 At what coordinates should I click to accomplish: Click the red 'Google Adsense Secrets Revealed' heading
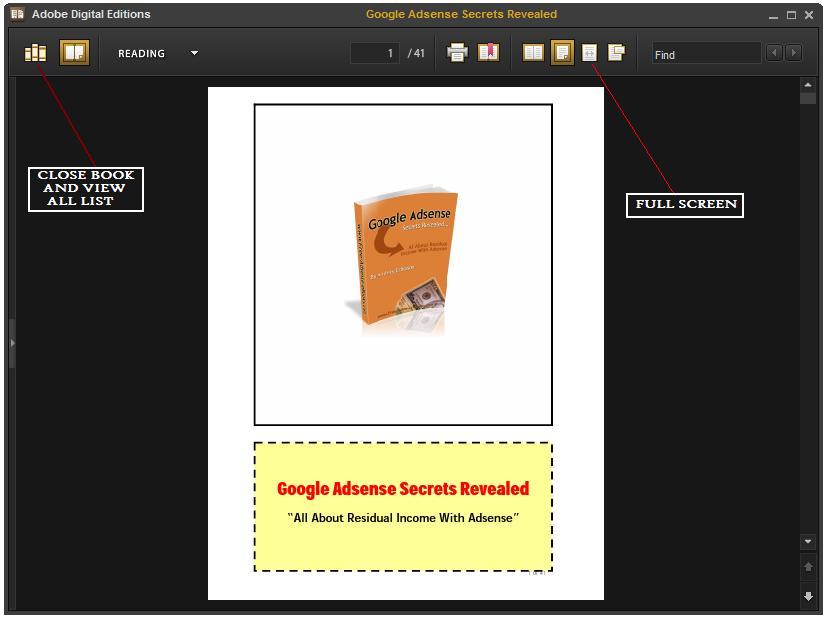coord(403,489)
